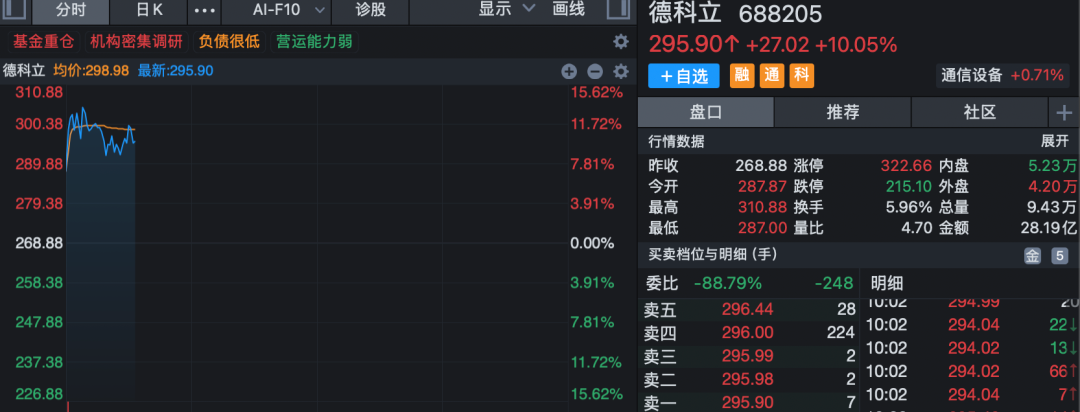Click stock code 688205
This screenshot has height=412, width=1080.
(780, 13)
